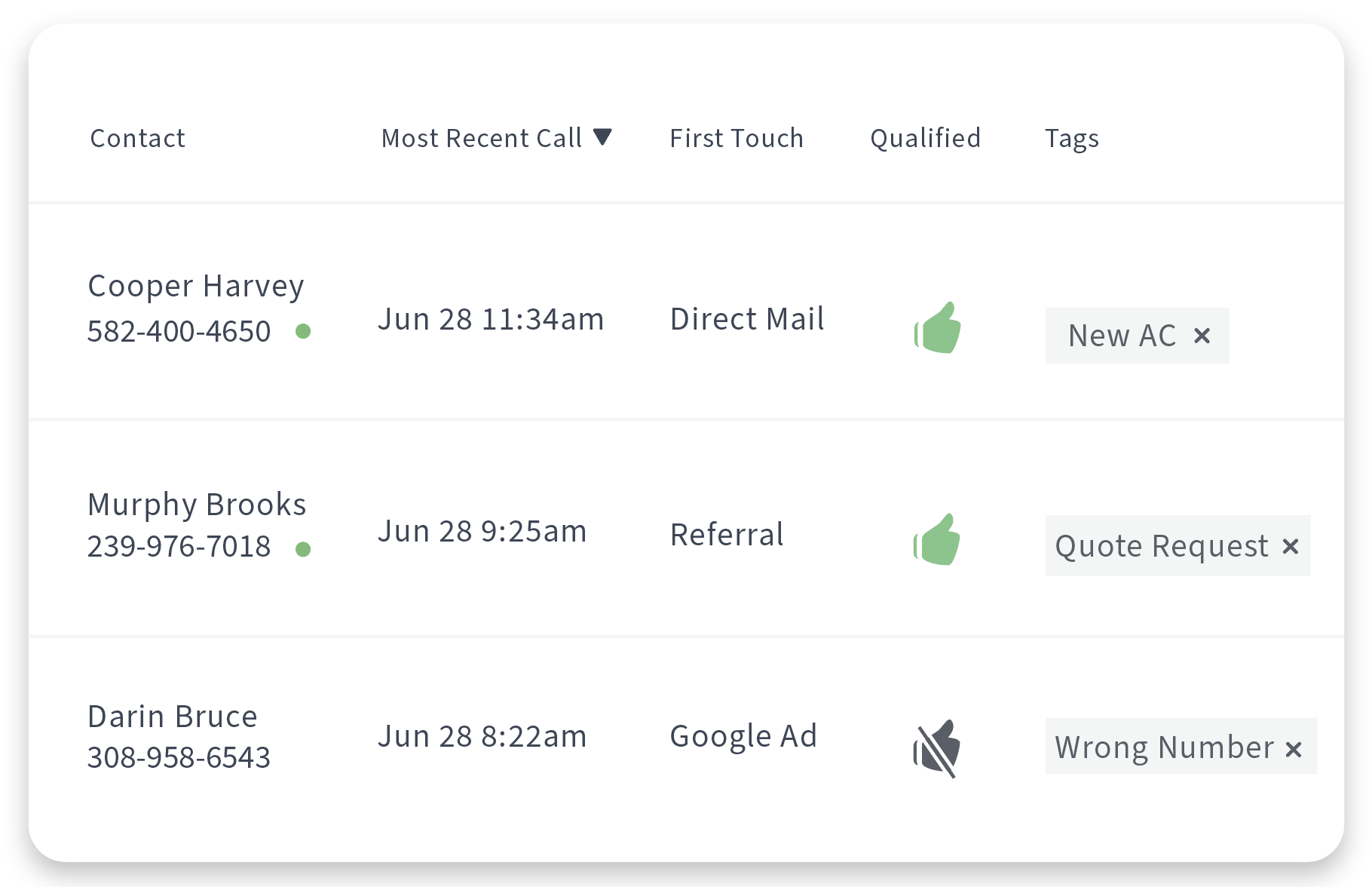Click phone number 239-976-7018
The image size is (1372, 887).
179,546
